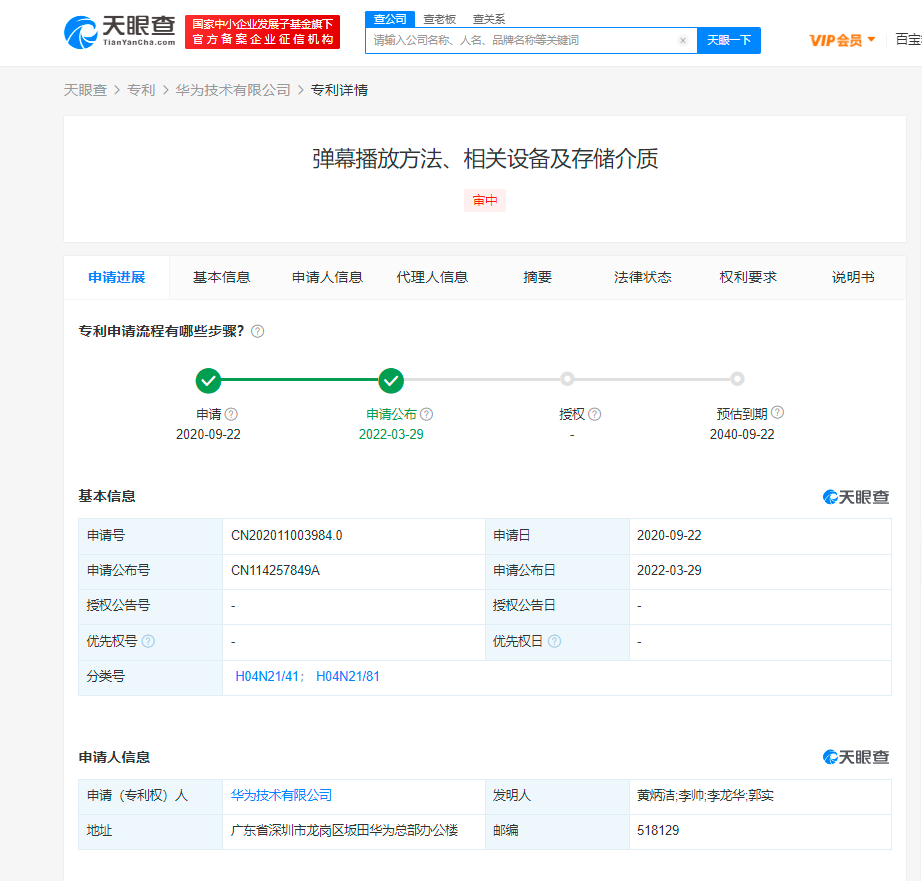The height and width of the screenshot is (881, 922).
Task: Click the postal code 518129
Action: pyautogui.click(x=658, y=831)
